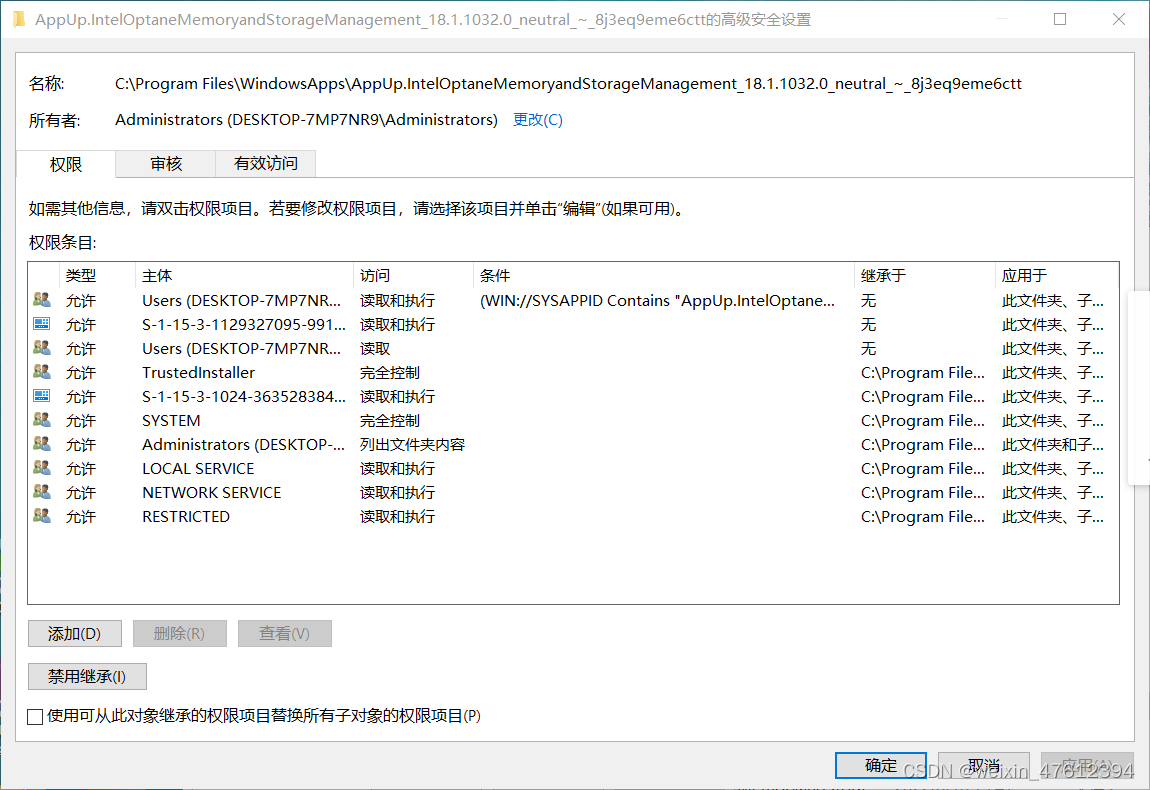The image size is (1150, 790).
Task: Click the 读取 access cell of Users
Action: click(375, 348)
